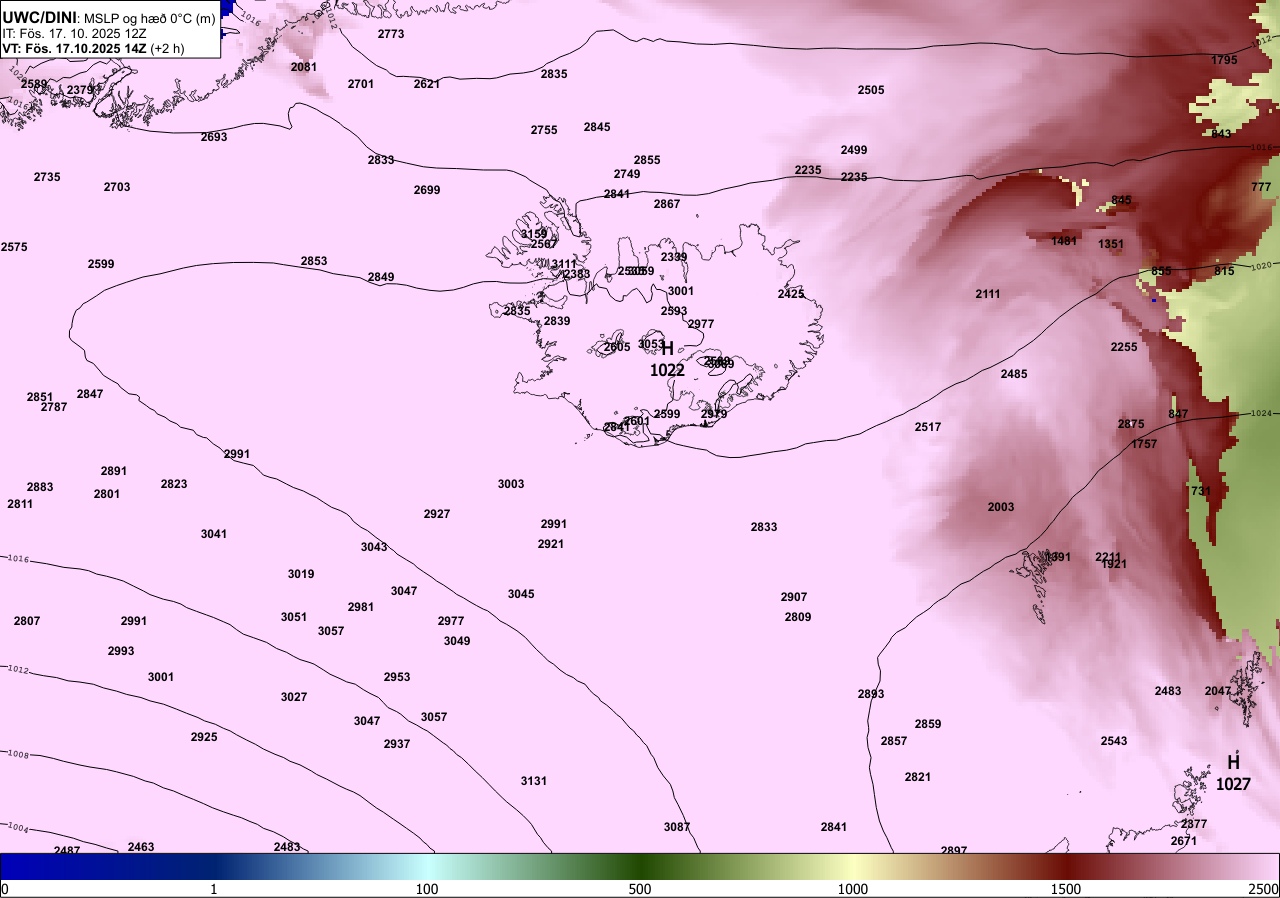Click the 3041 value

click(x=214, y=534)
